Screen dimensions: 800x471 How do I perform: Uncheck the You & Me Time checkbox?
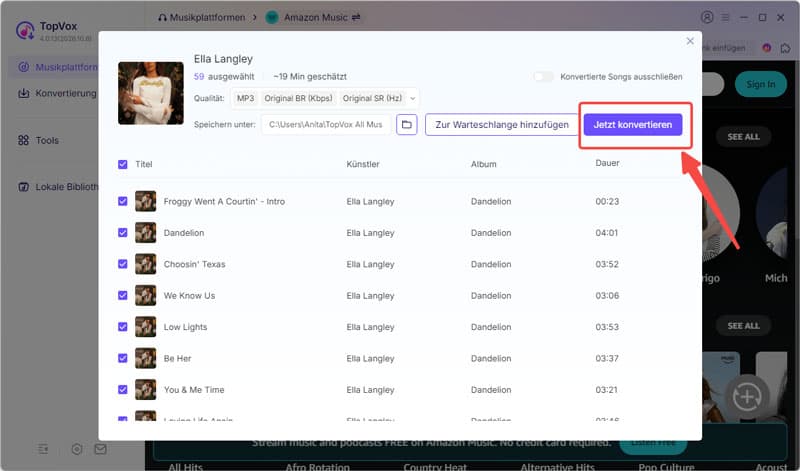pos(122,389)
